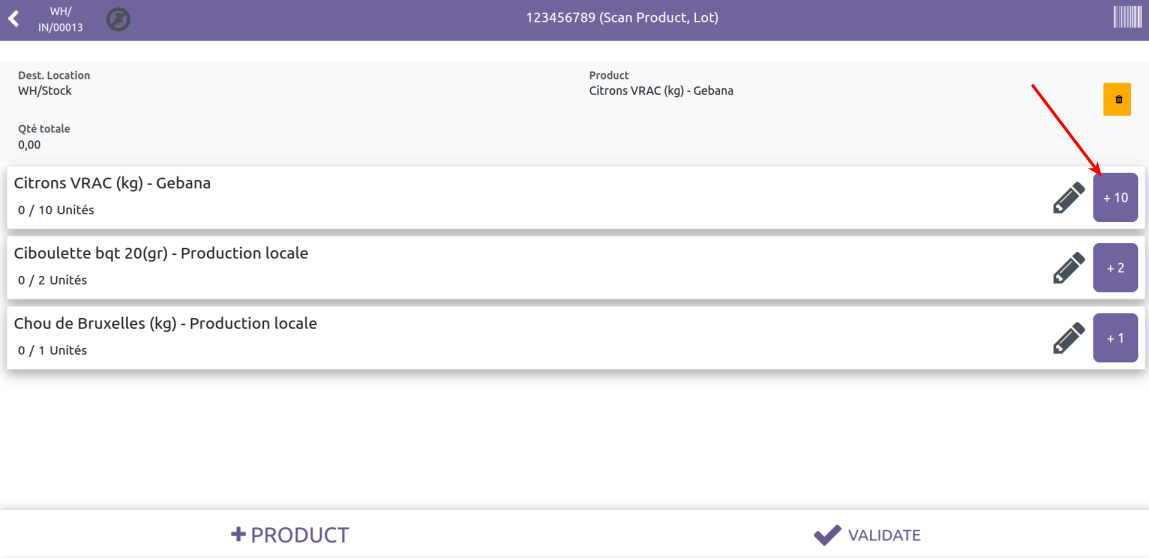Click the back arrow in header

pyautogui.click(x=13, y=19)
